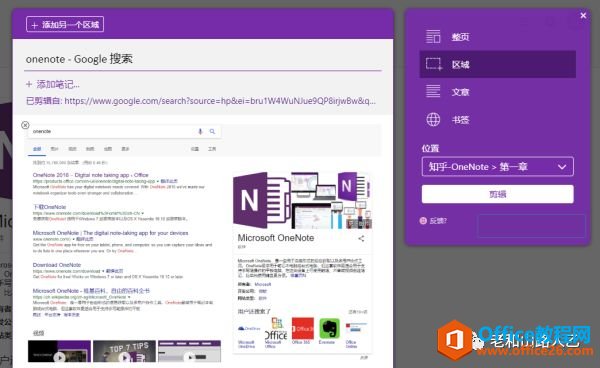Select the 整页 full page clip mode
Viewport: 600px width, 368px height.
[497, 37]
